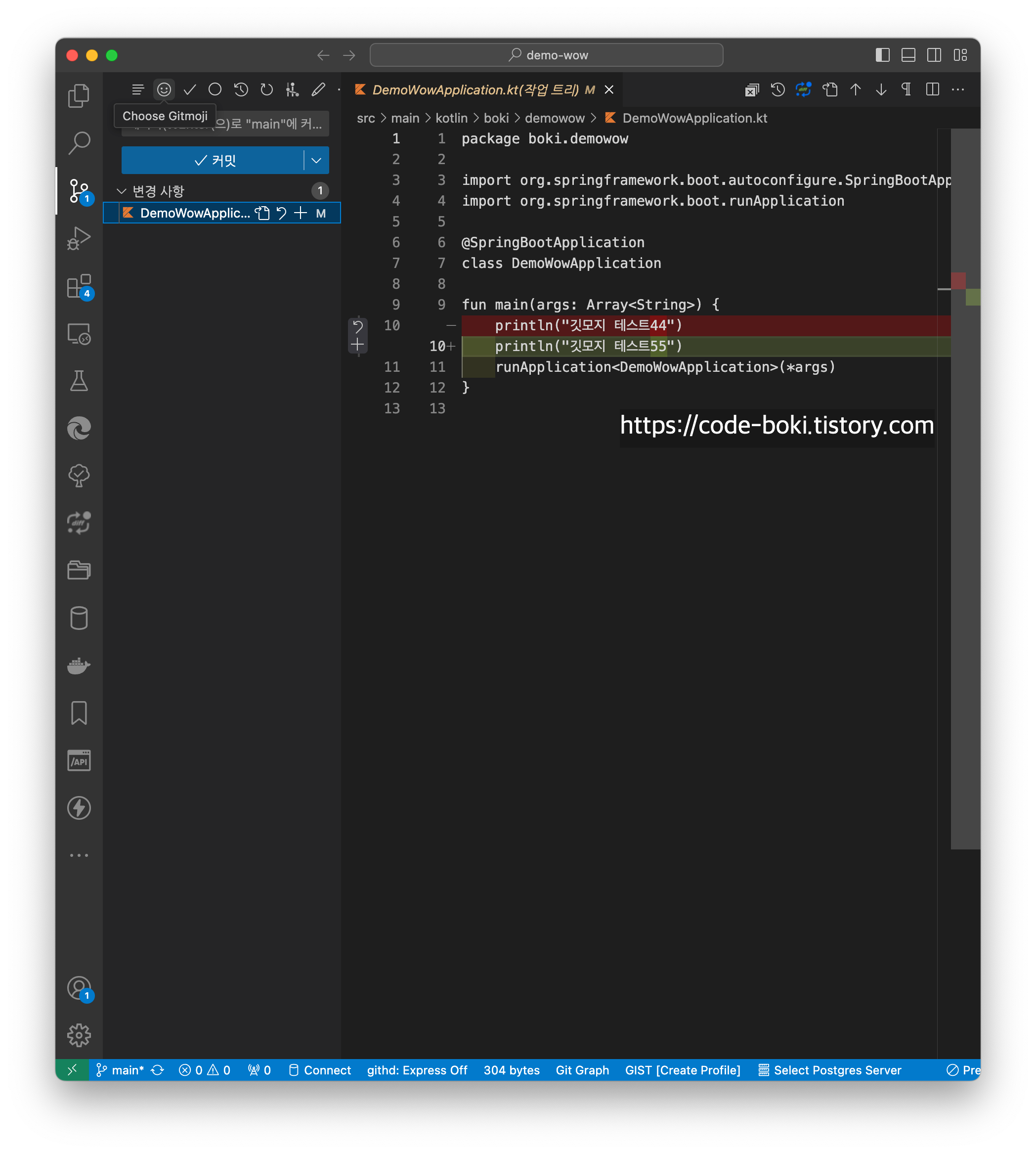Click the kotlin breadcrumb segment
Image resolution: width=1036 pixels, height=1154 pixels.
point(451,118)
